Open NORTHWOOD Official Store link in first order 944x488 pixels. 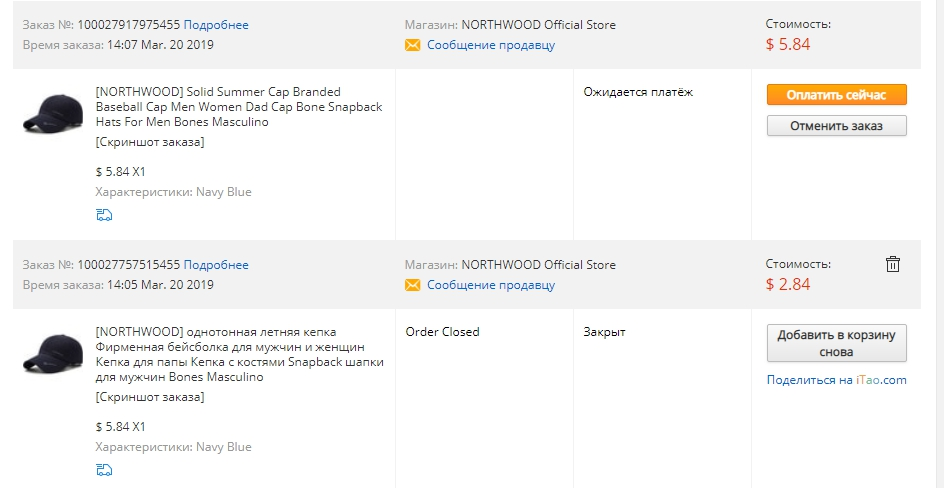tap(539, 25)
